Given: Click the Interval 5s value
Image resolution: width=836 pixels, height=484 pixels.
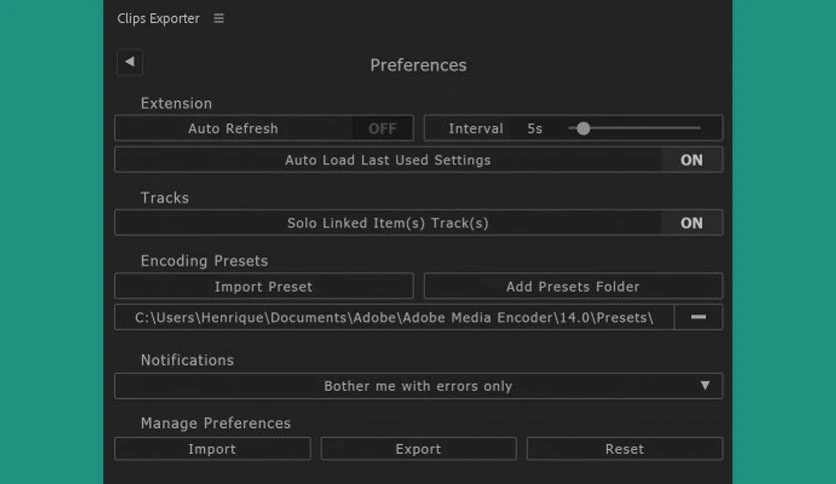Looking at the screenshot, I should pos(535,128).
